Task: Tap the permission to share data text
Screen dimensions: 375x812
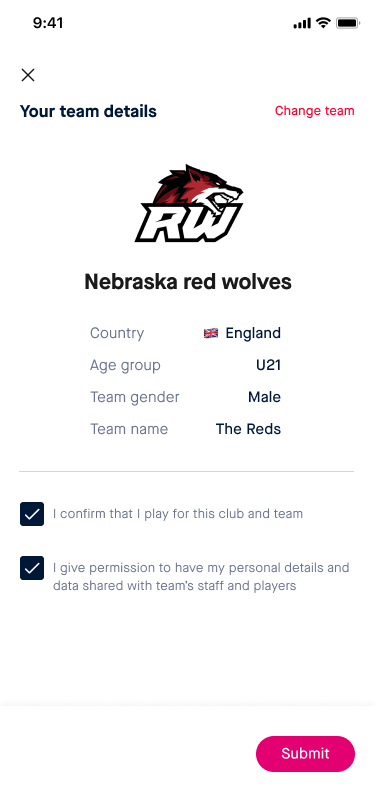Action: click(x=201, y=577)
